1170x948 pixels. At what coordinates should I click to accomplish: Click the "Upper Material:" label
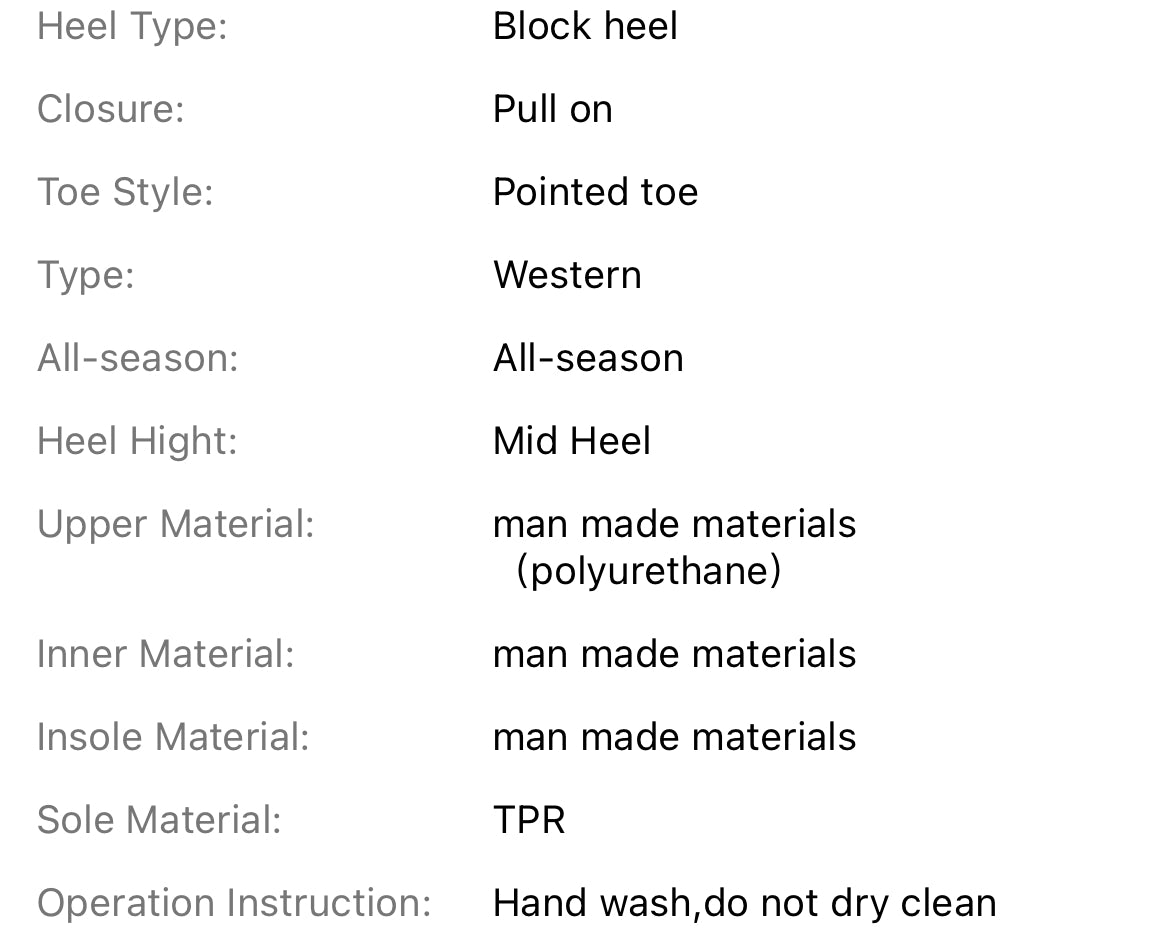[x=176, y=524]
